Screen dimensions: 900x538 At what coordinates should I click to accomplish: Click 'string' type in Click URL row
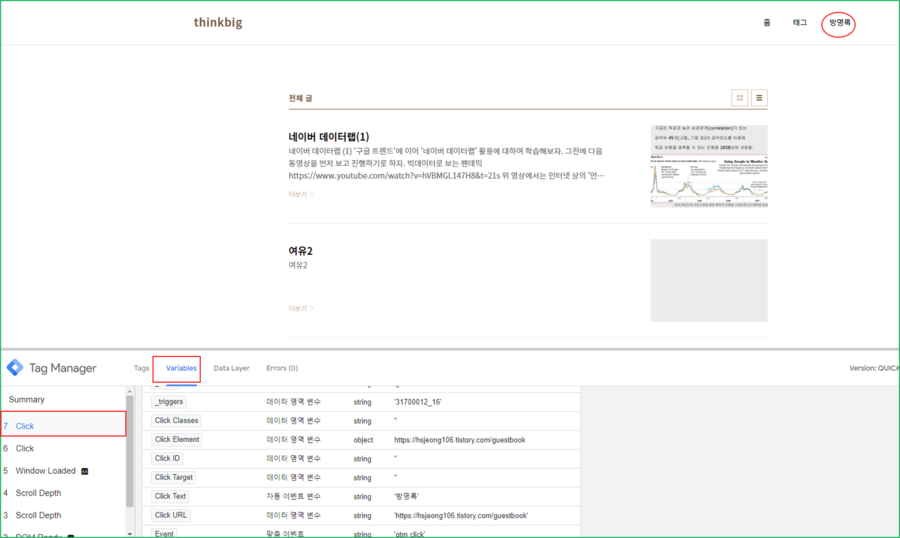[362, 516]
